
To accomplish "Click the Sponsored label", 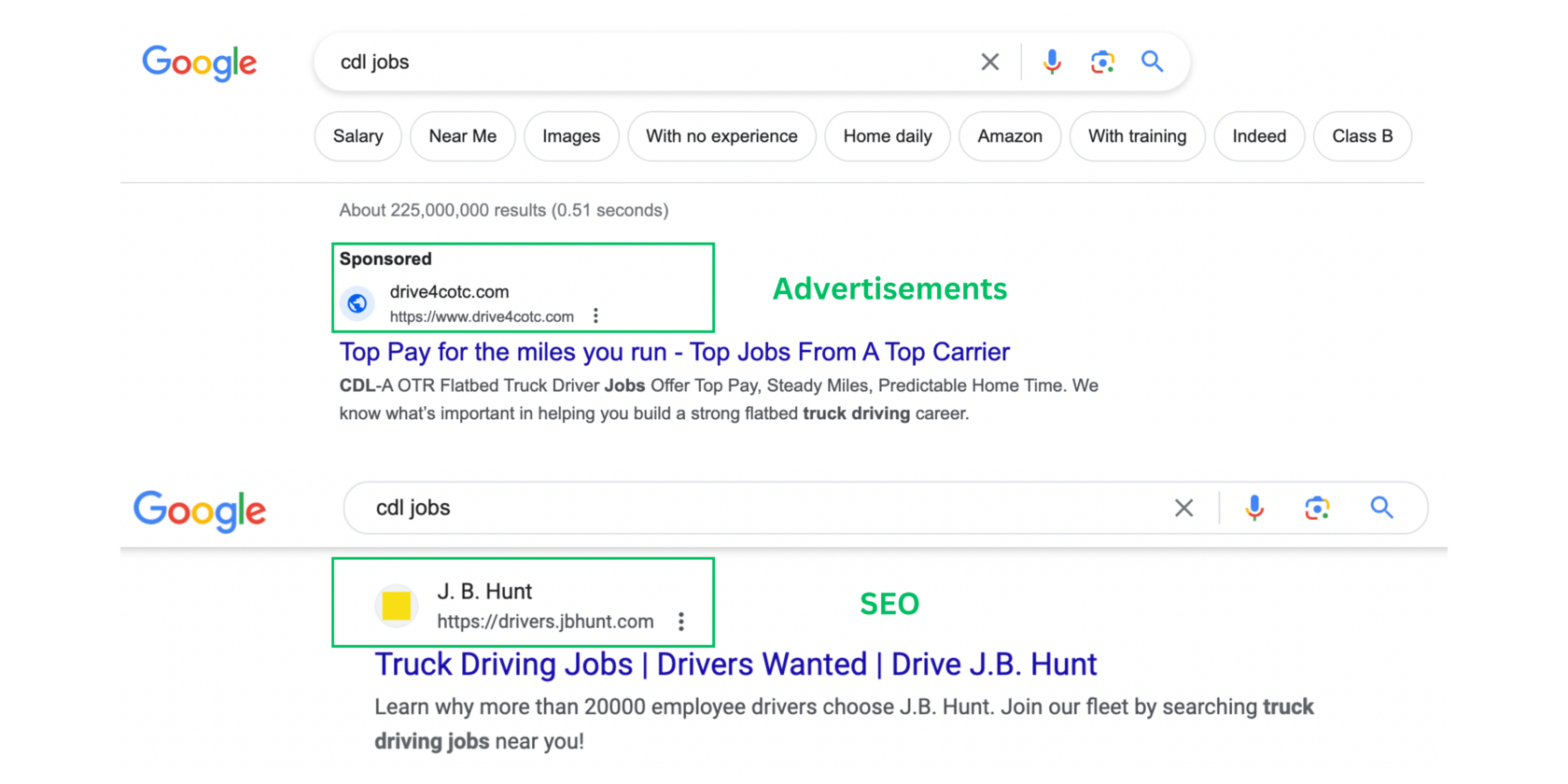I will (x=385, y=259).
